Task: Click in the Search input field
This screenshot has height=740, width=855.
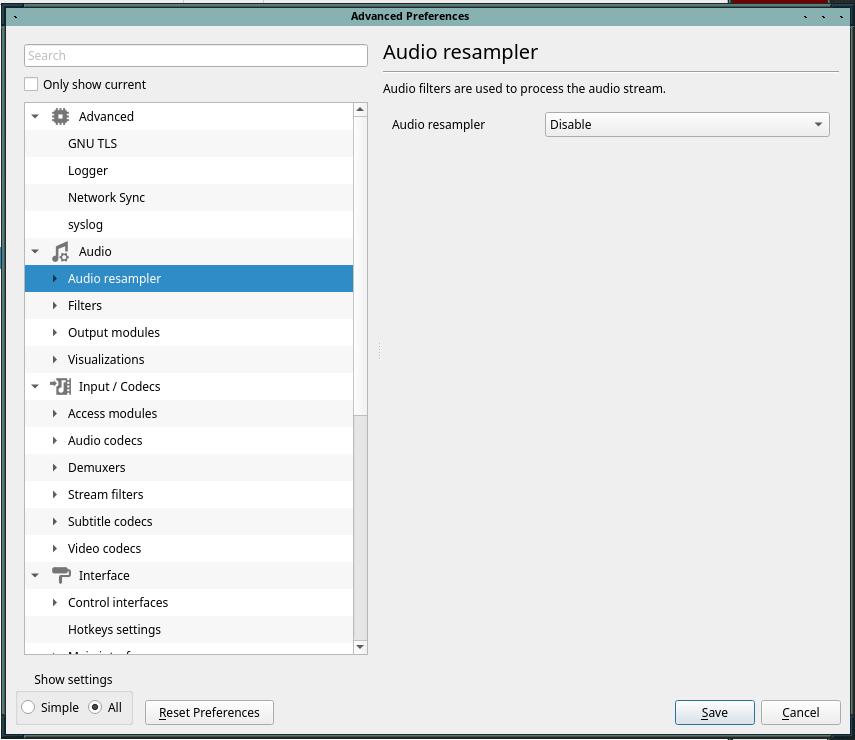Action: coord(196,56)
